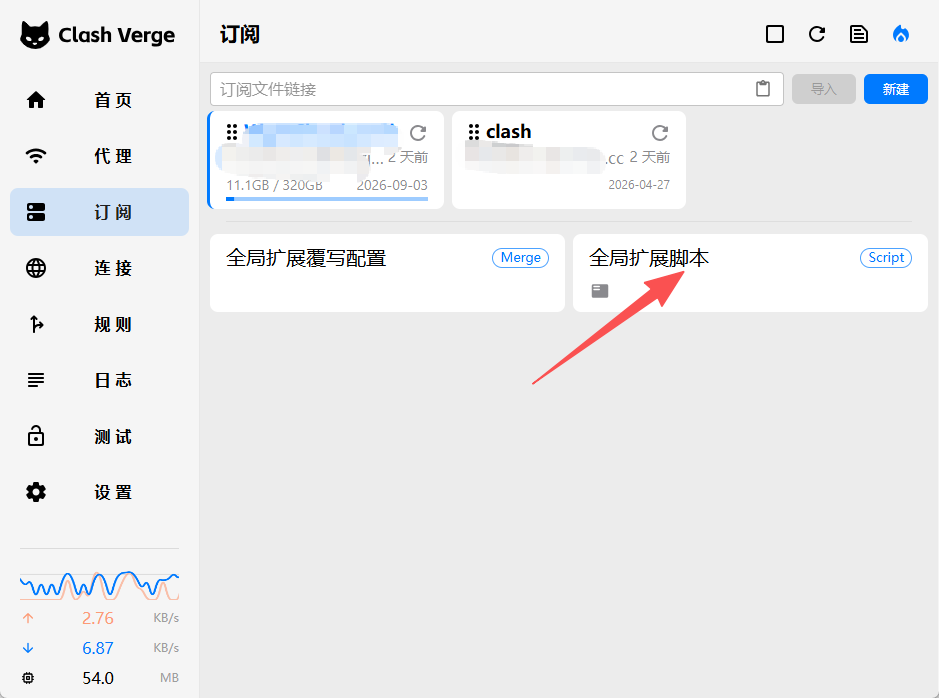Click the wifi proxy icon
The image size is (939, 698).
coord(36,156)
